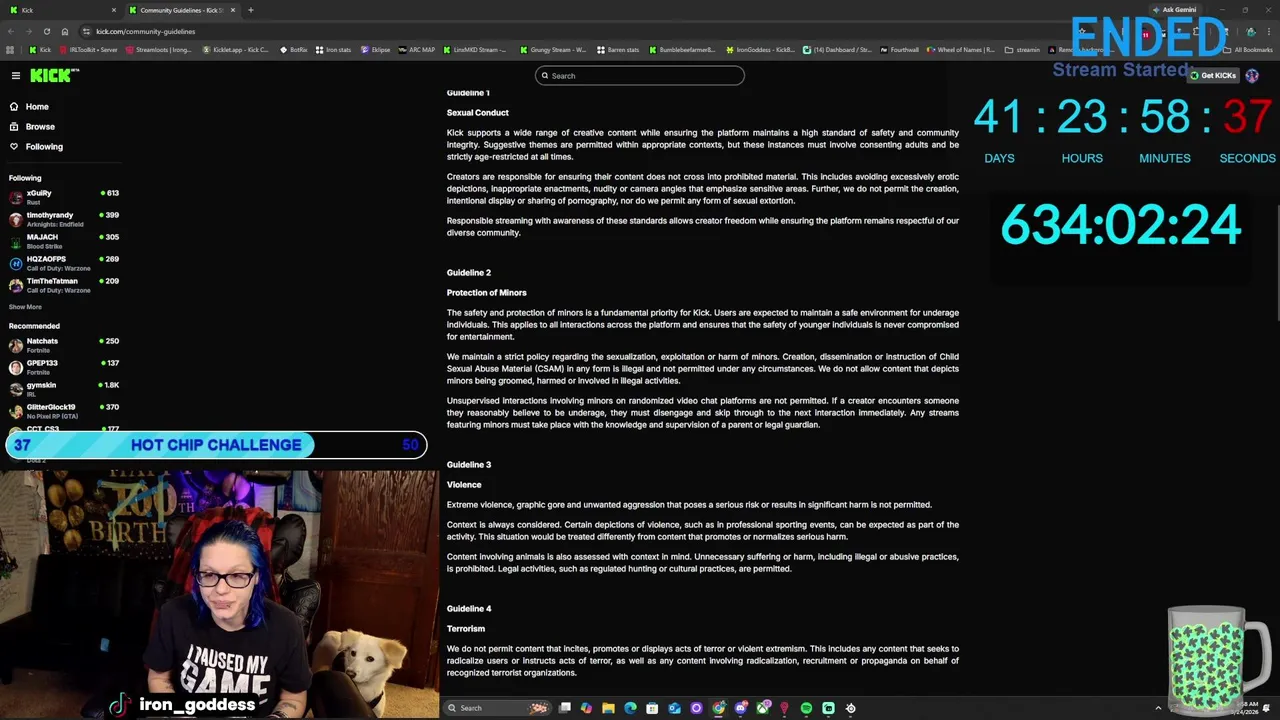Open the Eklipse bookmark
This screenshot has width=1280, height=720.
(376, 50)
